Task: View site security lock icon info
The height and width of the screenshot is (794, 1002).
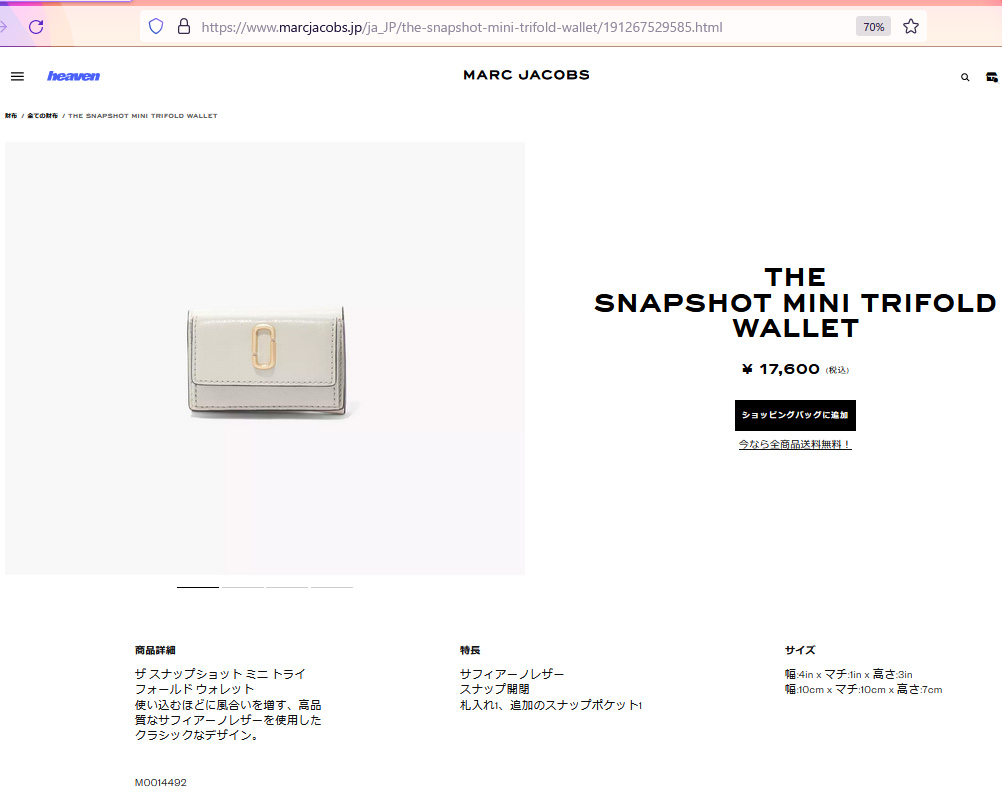Action: (184, 27)
